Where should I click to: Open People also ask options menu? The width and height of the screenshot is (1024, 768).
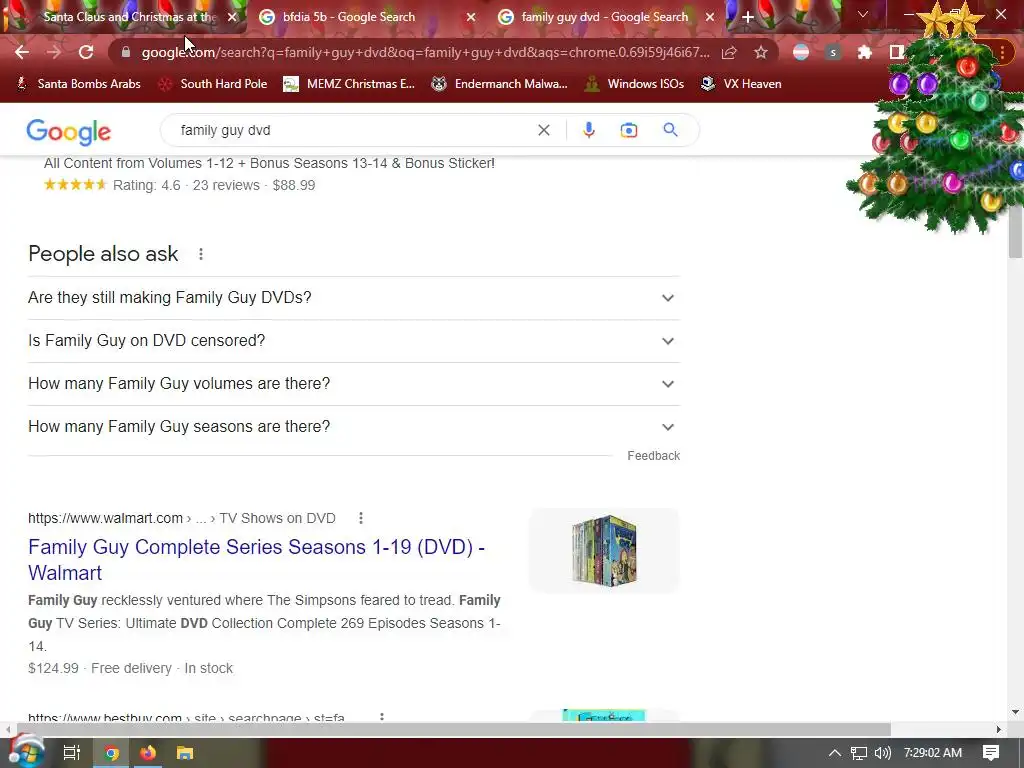click(200, 254)
